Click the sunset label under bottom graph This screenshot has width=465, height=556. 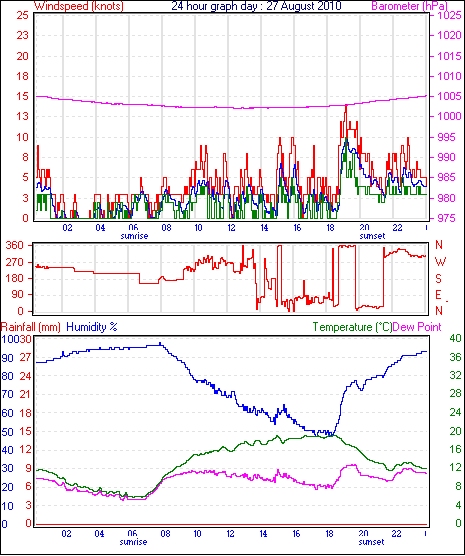[x=371, y=542]
